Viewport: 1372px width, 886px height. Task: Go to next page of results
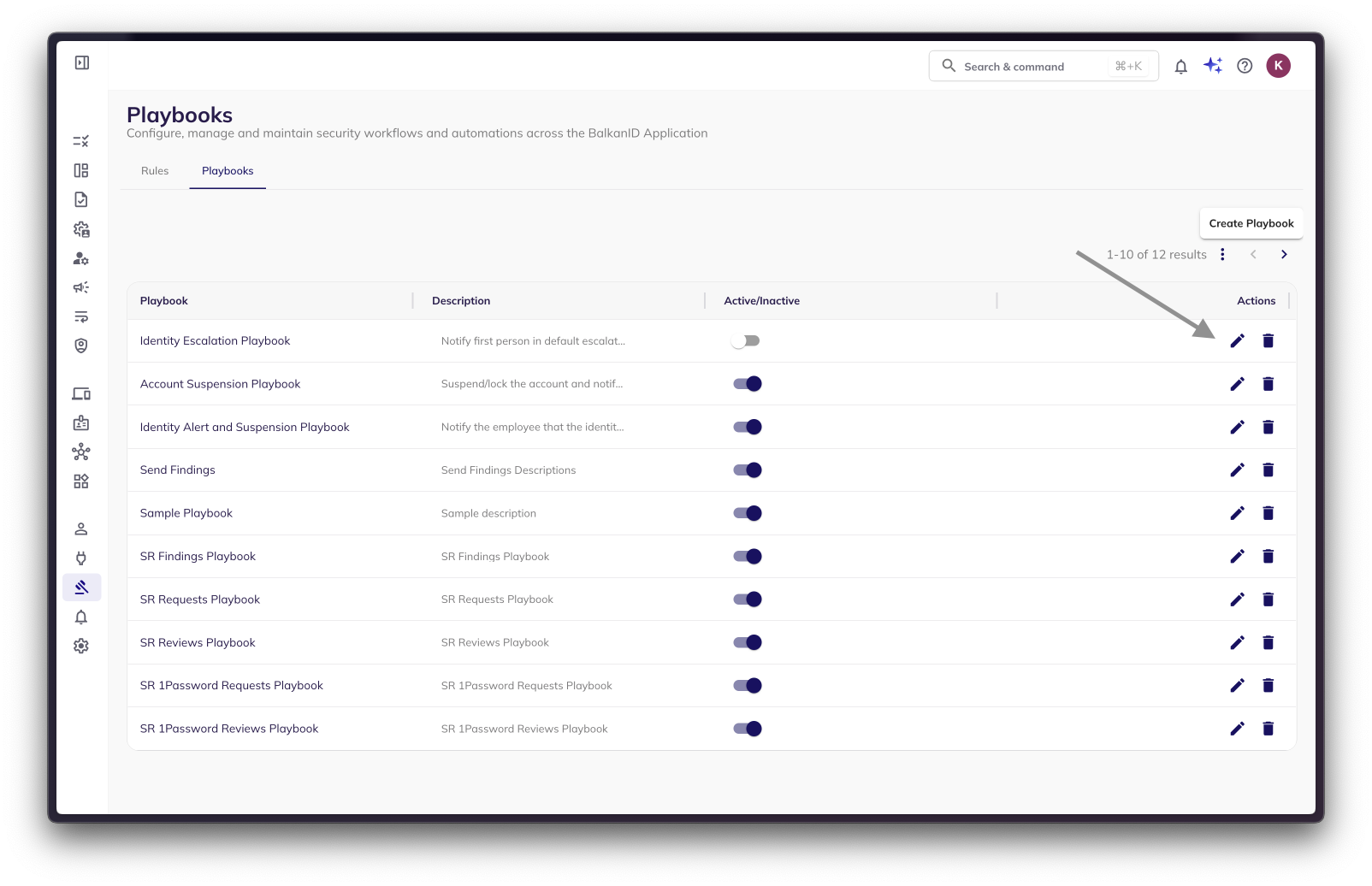point(1283,255)
